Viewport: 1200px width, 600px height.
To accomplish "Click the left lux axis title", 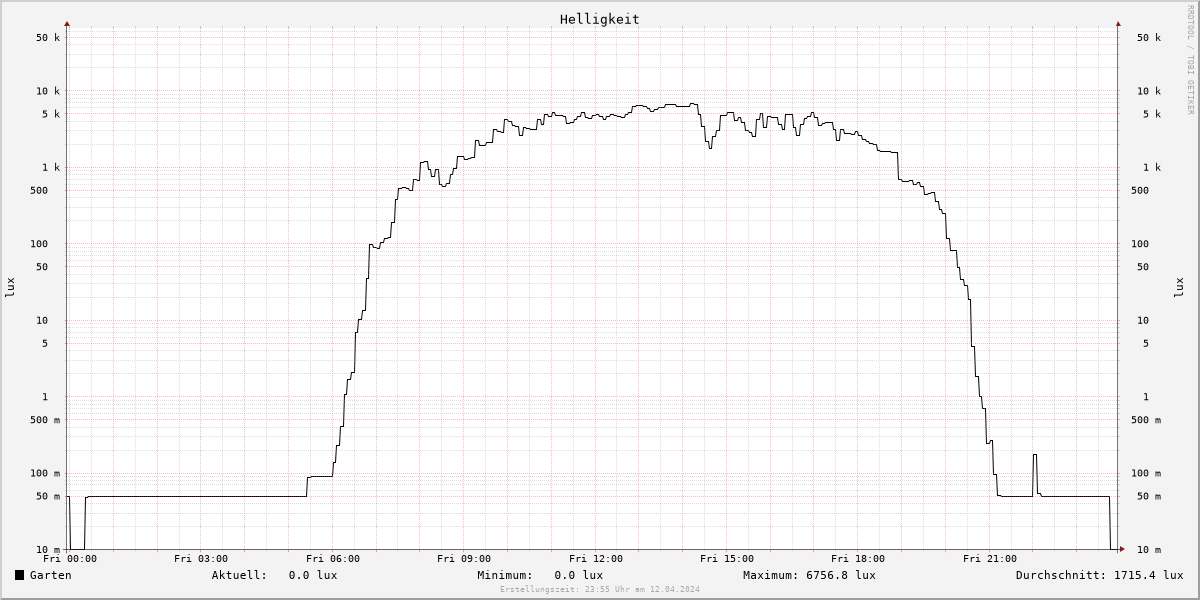I will tap(11, 287).
